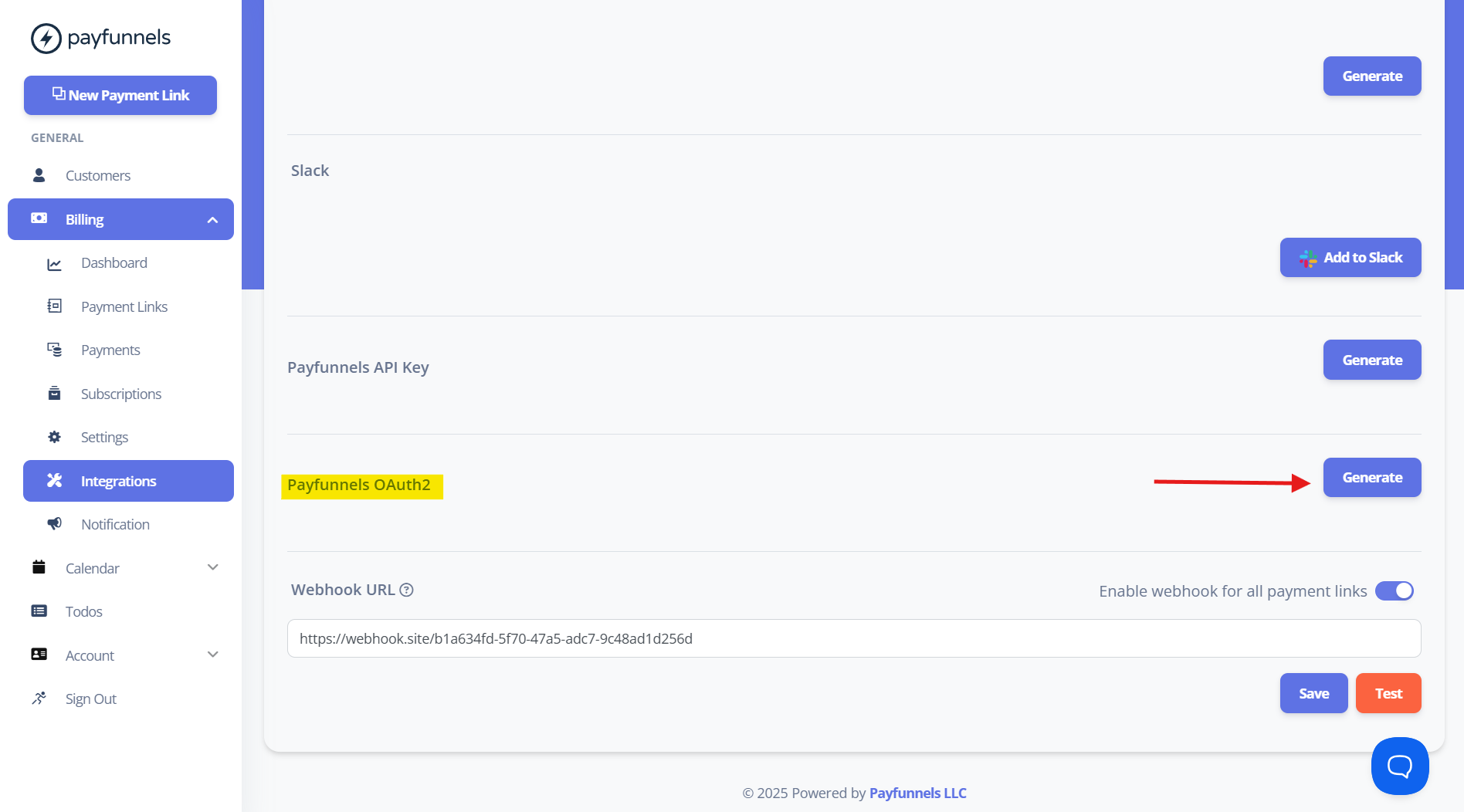Open the Payfunnels LLC footer link
Viewport: 1464px width, 812px height.
(917, 793)
